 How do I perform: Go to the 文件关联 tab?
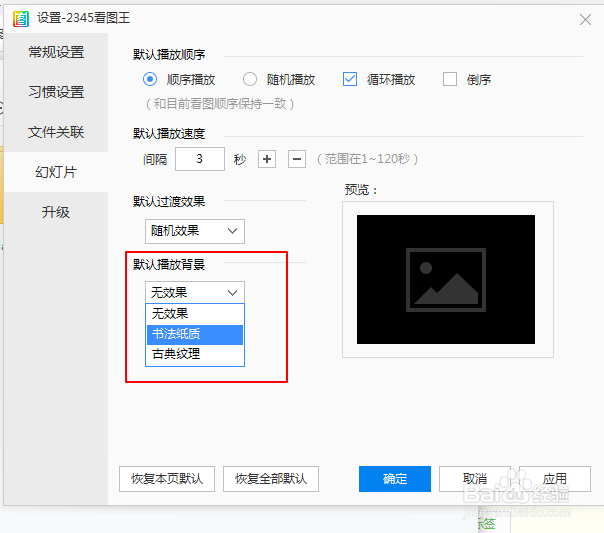(x=56, y=132)
